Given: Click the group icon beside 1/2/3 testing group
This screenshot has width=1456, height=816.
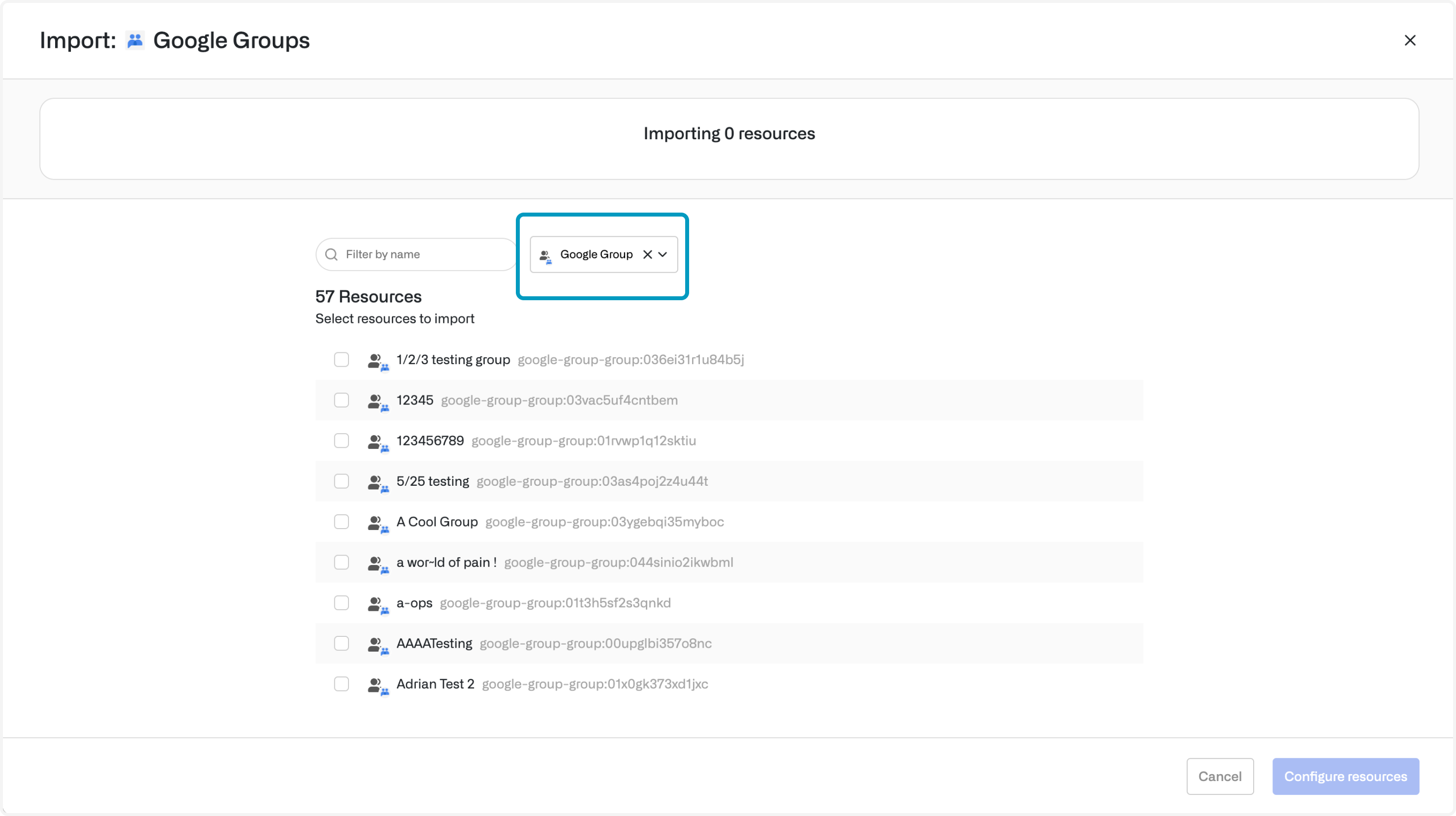Looking at the screenshot, I should pos(377,361).
